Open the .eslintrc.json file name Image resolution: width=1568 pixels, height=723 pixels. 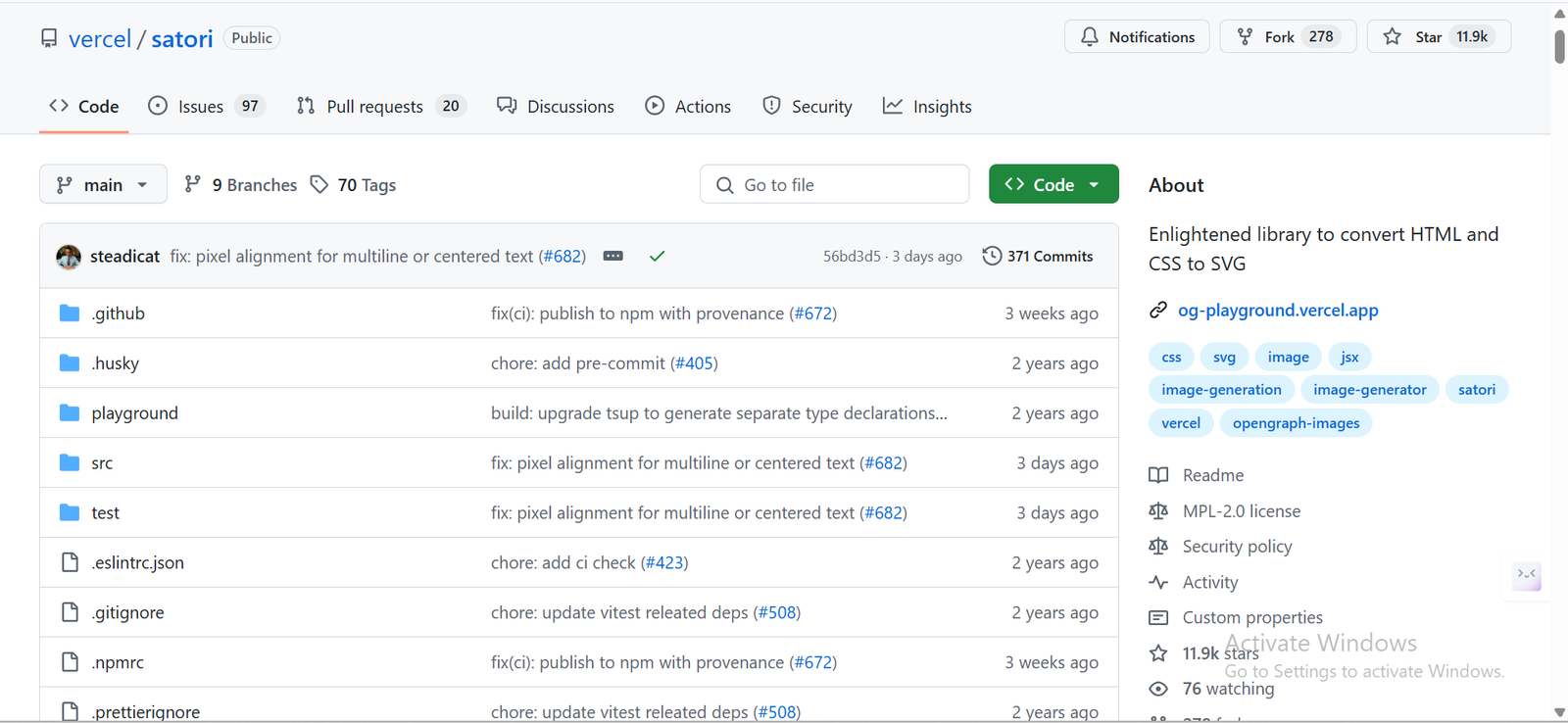[x=138, y=562]
